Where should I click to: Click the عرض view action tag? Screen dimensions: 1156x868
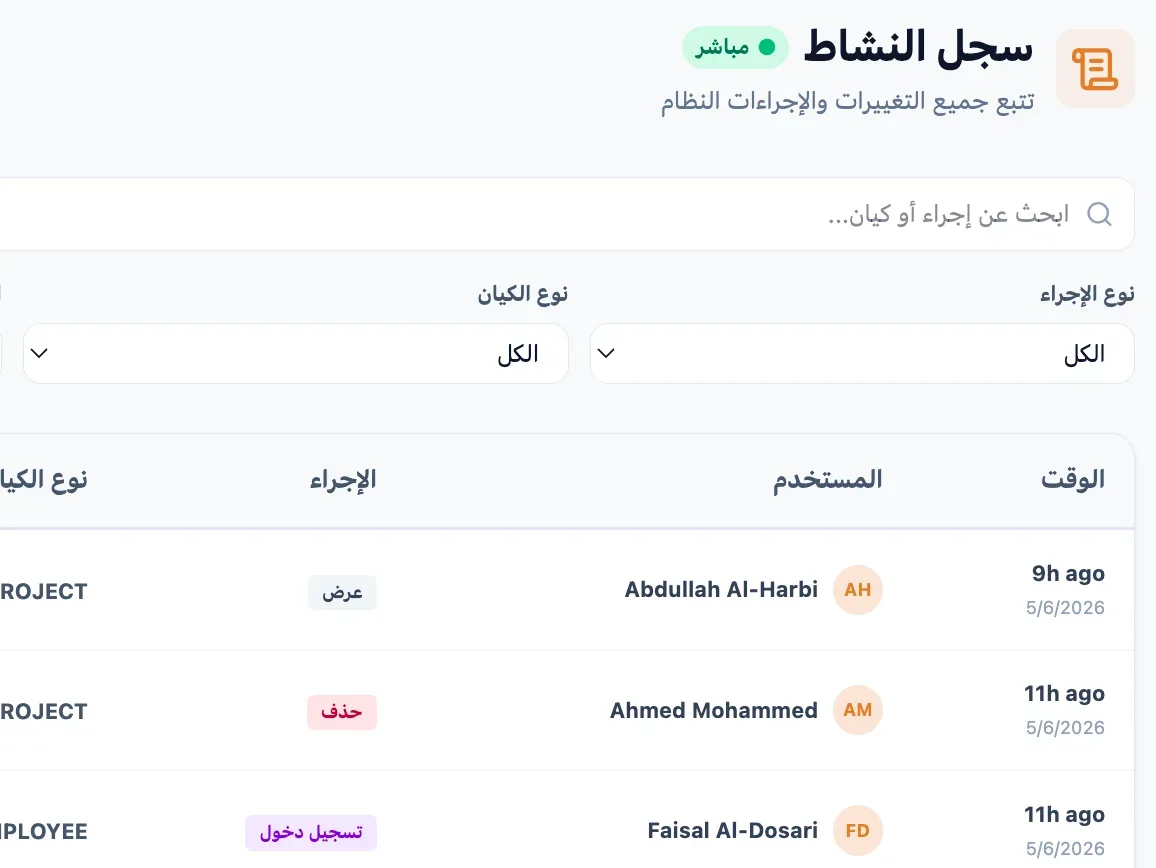pos(342,592)
